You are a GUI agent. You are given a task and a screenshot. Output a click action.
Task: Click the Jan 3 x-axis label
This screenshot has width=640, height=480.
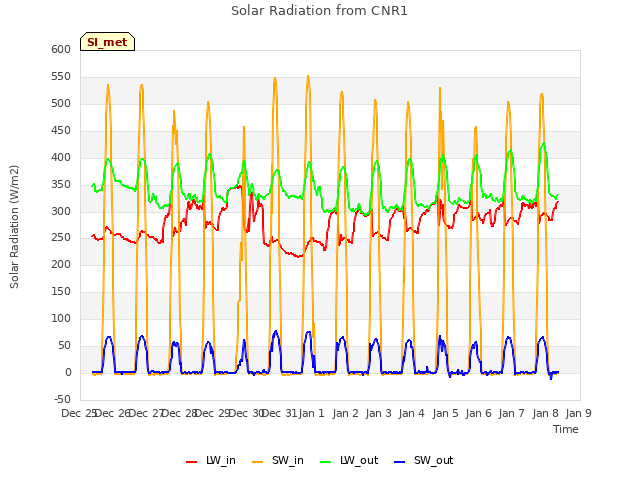378,413
